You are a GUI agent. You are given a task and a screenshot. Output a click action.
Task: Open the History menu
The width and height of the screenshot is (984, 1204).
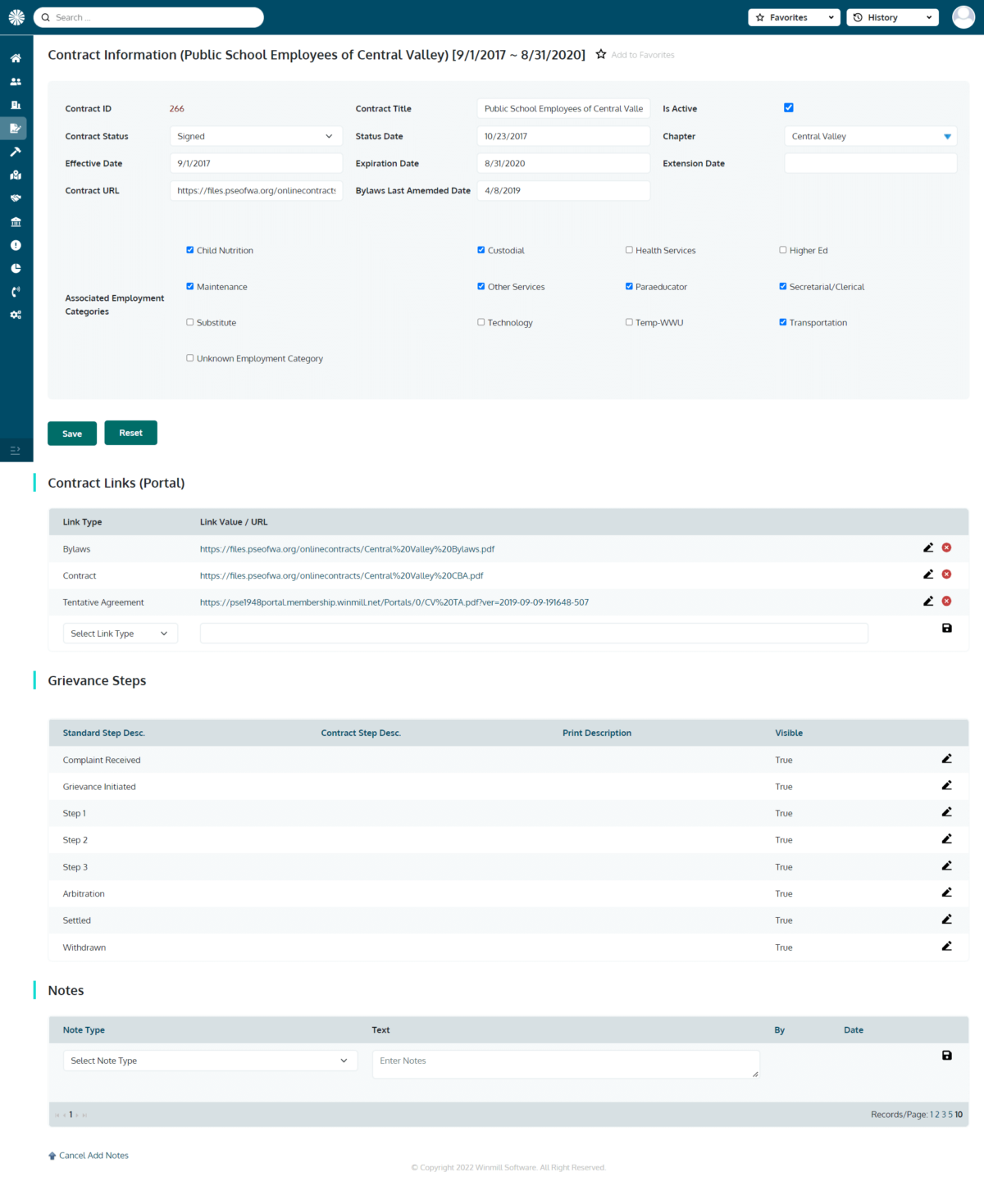pyautogui.click(x=891, y=17)
